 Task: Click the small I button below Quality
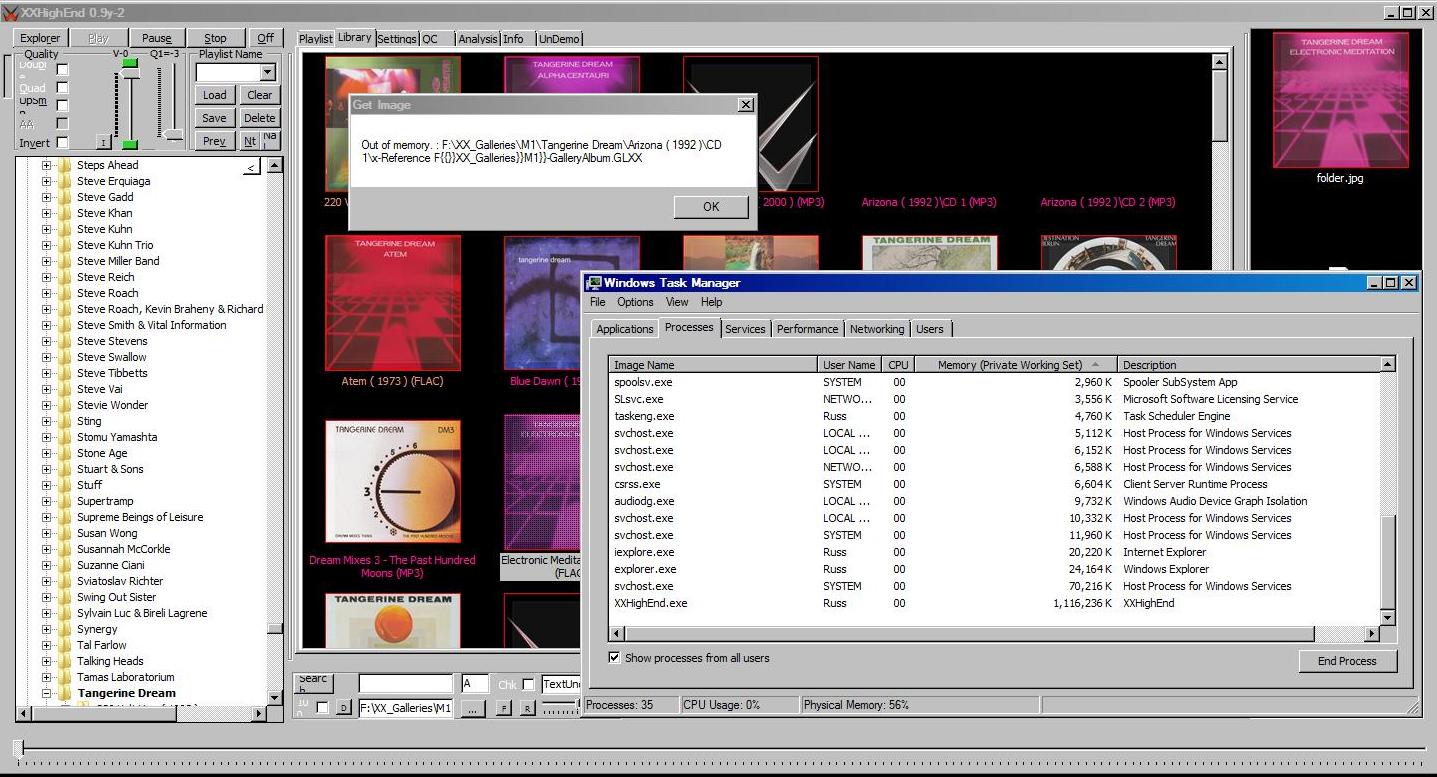[102, 142]
